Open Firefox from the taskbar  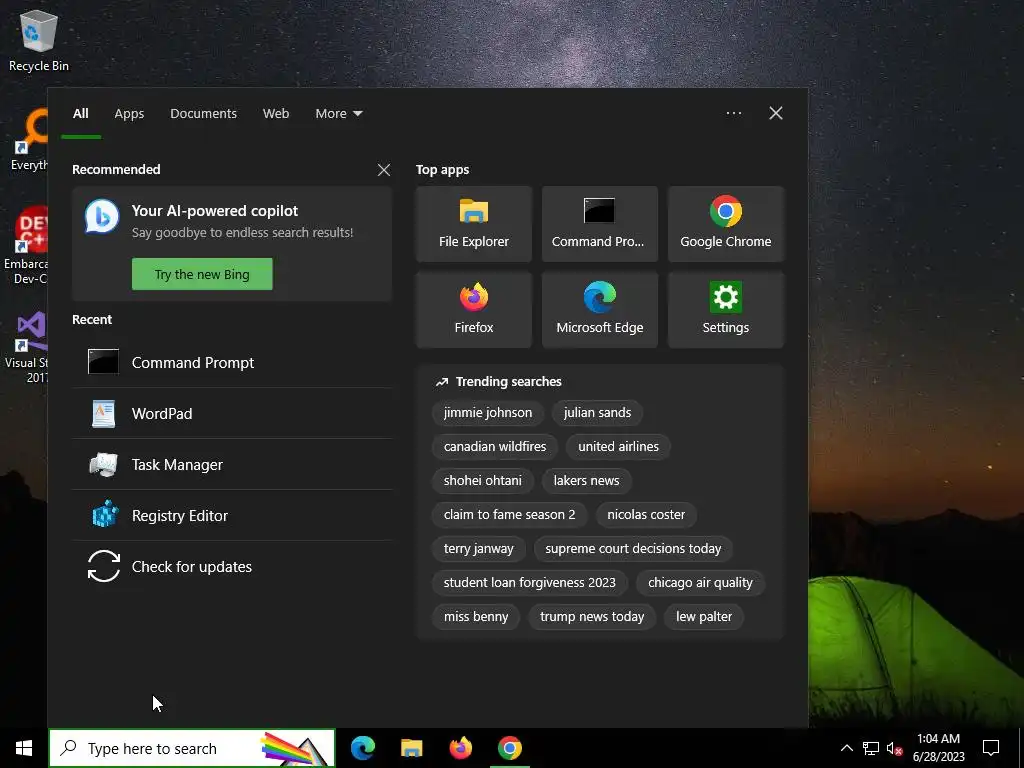[x=460, y=748]
